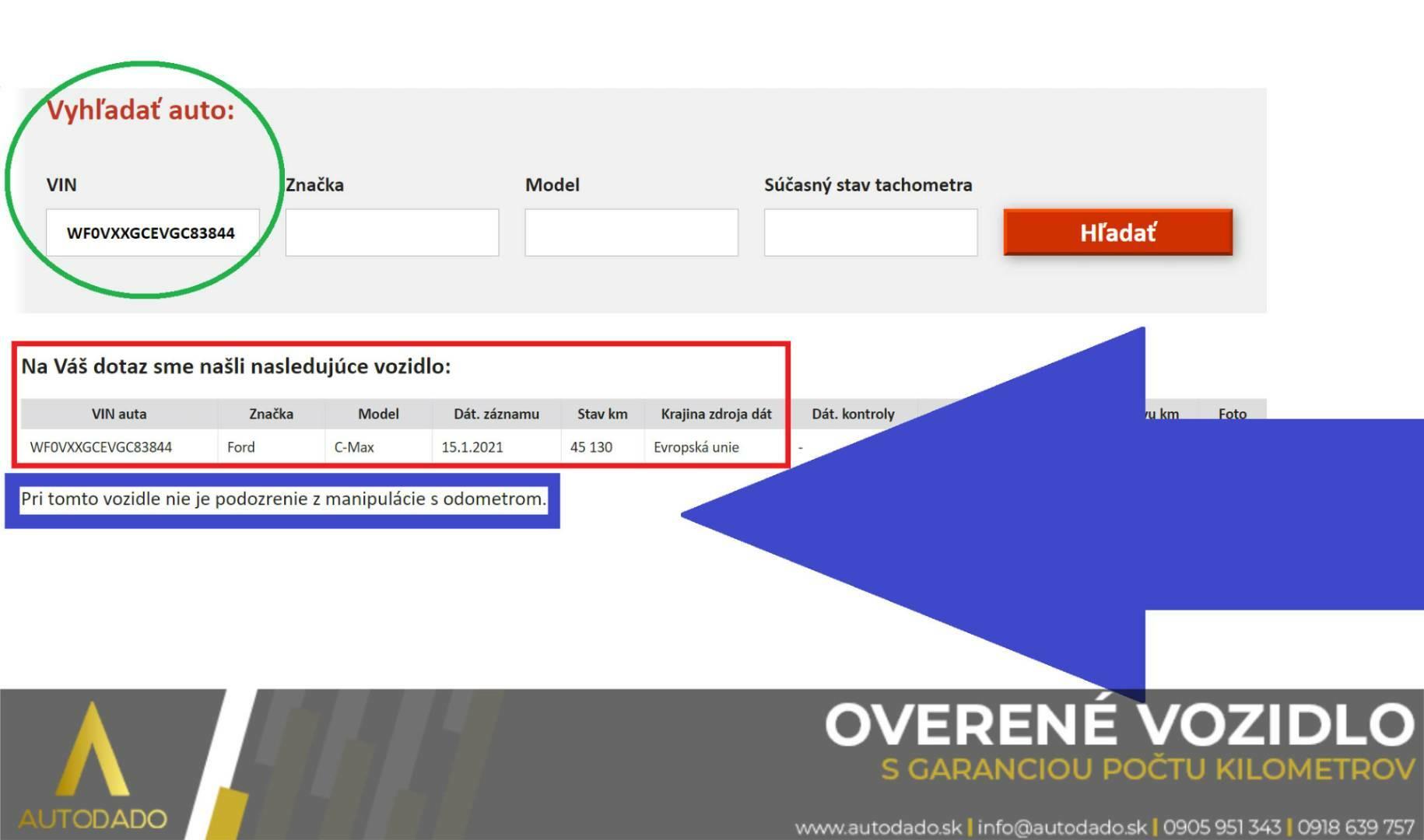The image size is (1424, 840).
Task: Open the www.autodado.sk website link
Action: [879, 827]
